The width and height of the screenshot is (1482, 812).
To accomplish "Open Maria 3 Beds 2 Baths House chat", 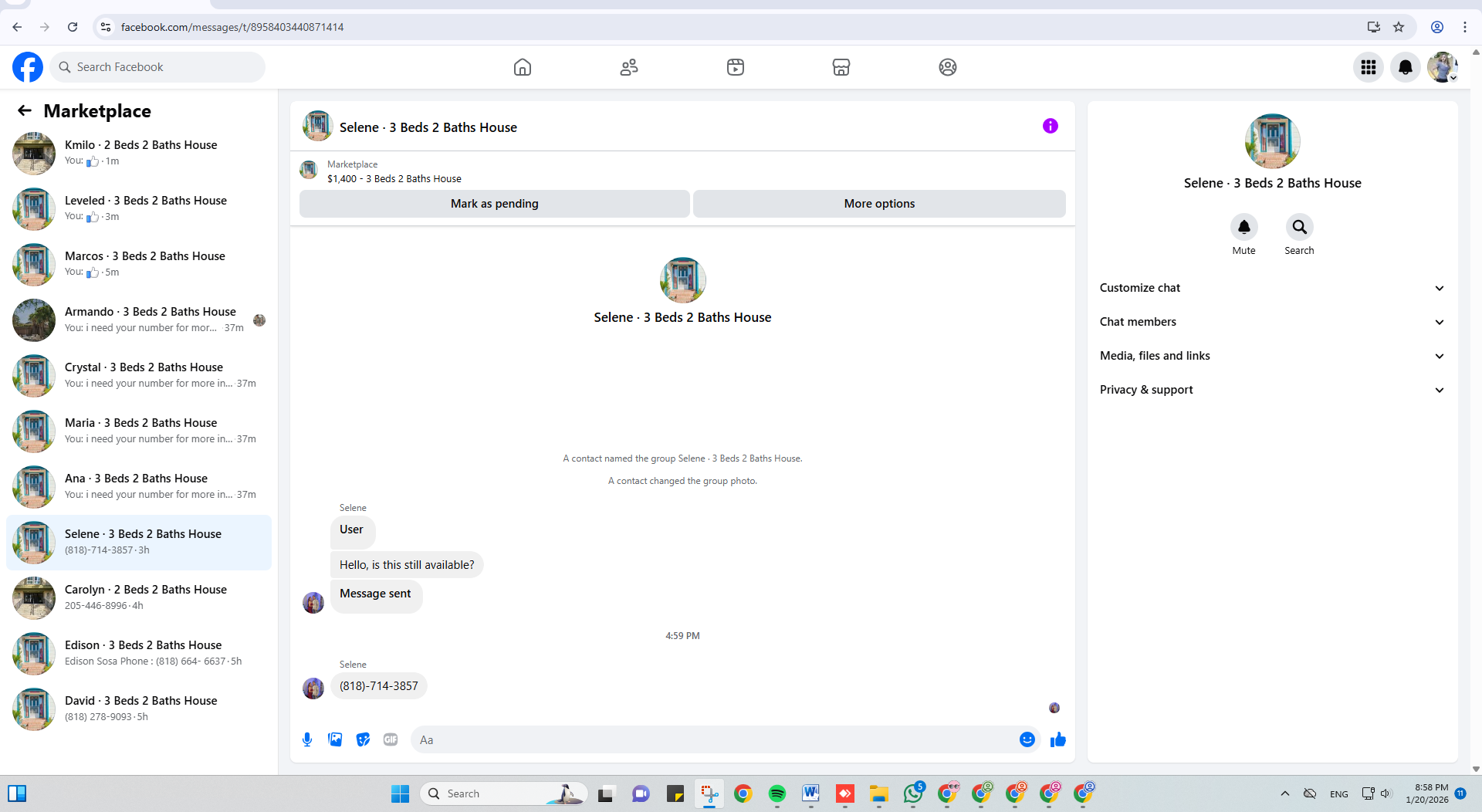I will click(x=139, y=431).
